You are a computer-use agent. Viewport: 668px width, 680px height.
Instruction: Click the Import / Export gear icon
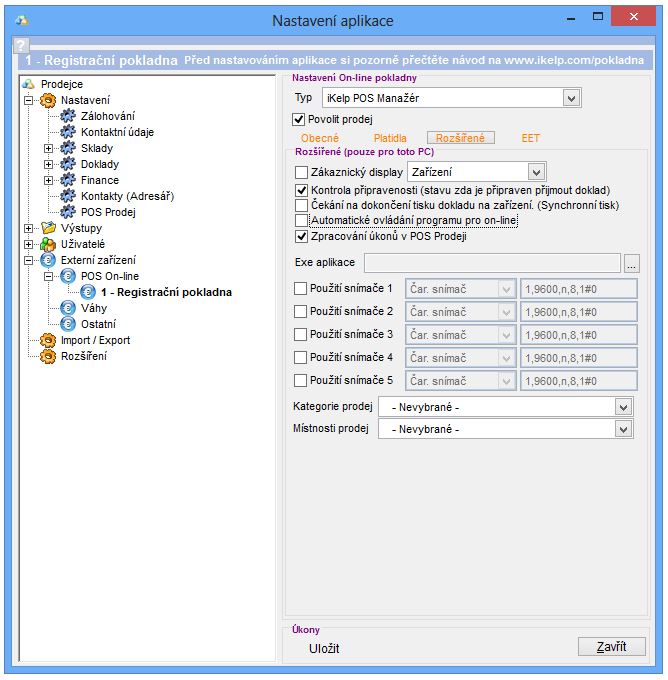[x=48, y=340]
